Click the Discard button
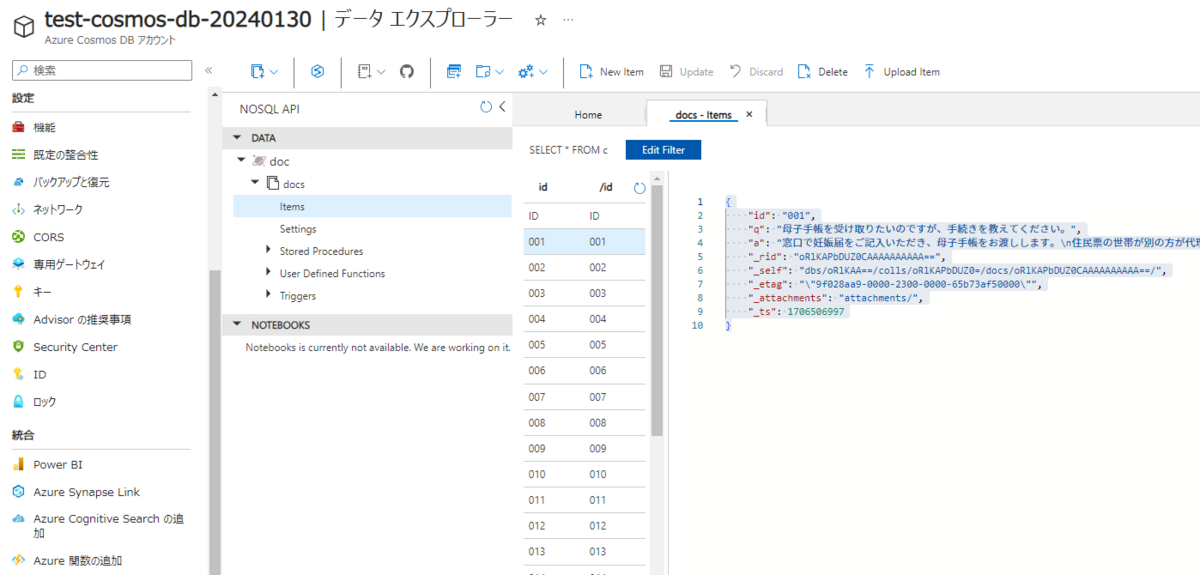Image resolution: width=1200 pixels, height=575 pixels. pyautogui.click(x=756, y=72)
